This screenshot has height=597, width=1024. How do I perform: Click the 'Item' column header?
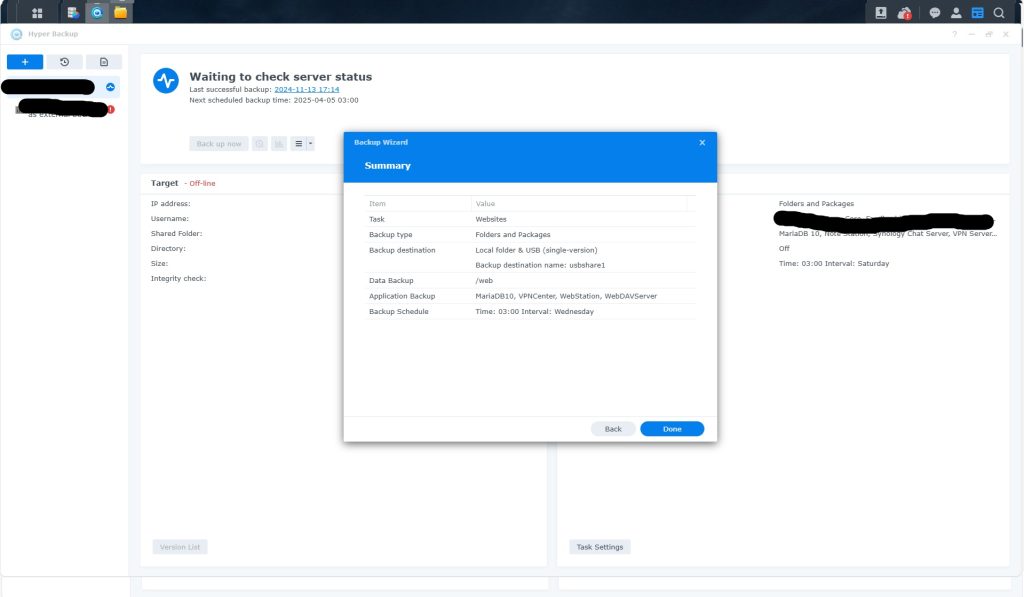pos(377,204)
